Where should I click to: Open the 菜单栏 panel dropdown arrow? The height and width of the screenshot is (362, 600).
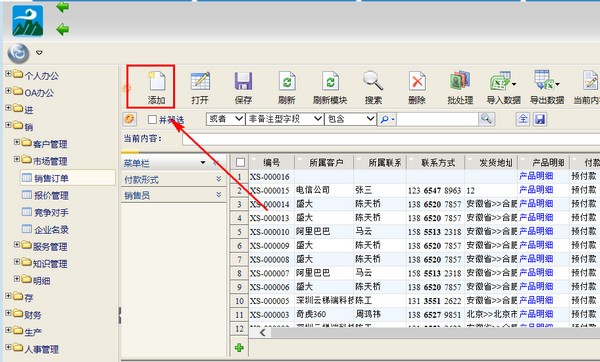203,163
